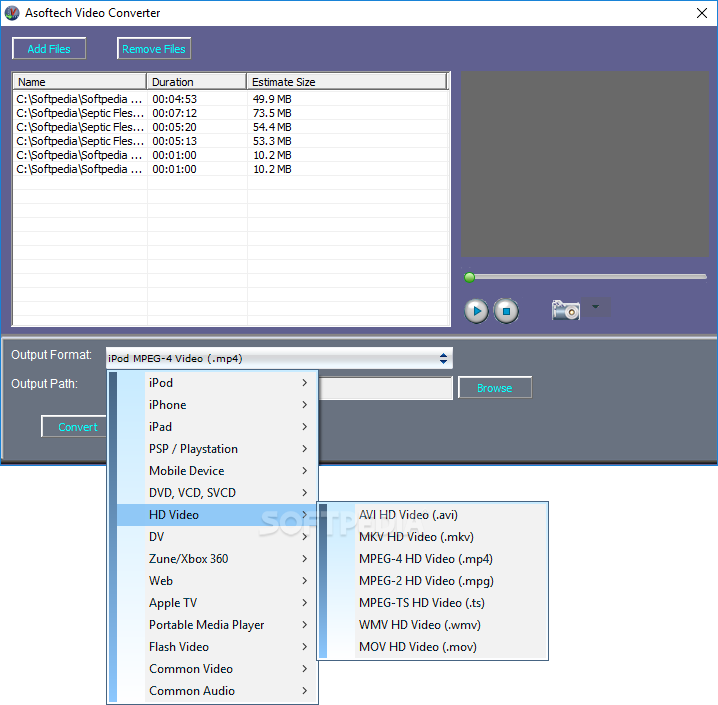Choose WMV HD Video (.wmv)

point(437,624)
